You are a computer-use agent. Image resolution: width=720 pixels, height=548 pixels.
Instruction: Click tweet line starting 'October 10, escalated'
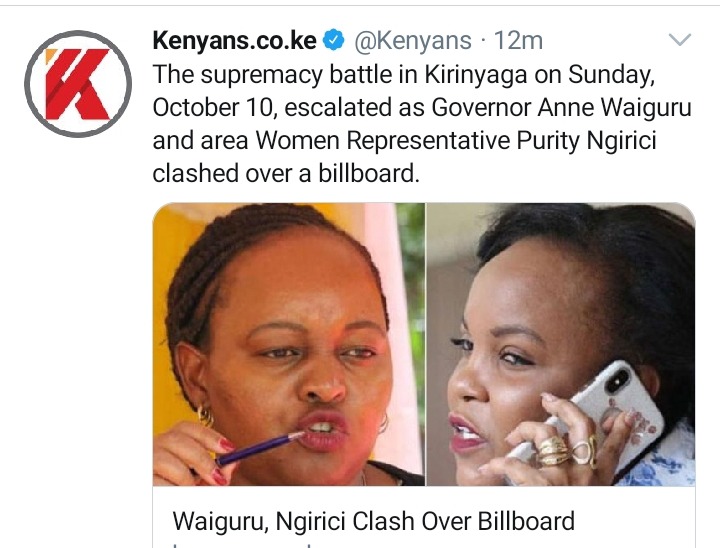click(422, 107)
